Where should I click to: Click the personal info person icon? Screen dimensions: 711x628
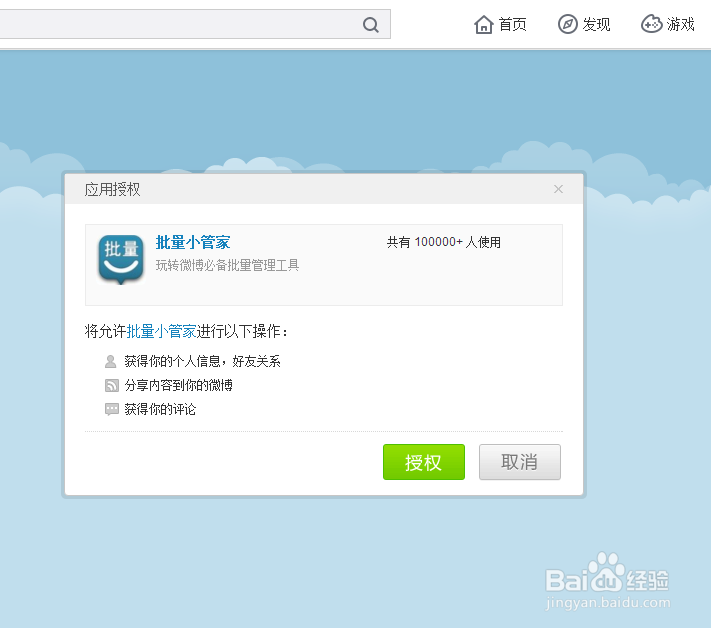click(x=111, y=361)
